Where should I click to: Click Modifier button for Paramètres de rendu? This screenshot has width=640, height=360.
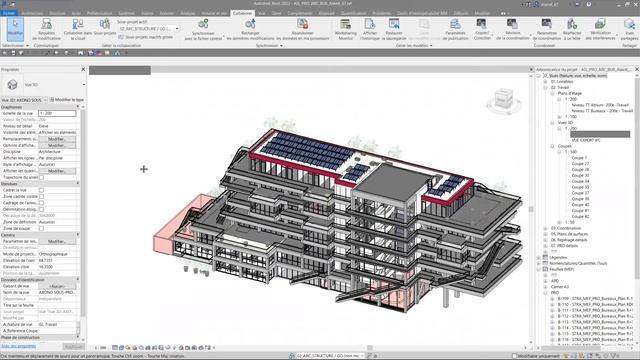[x=57, y=241]
